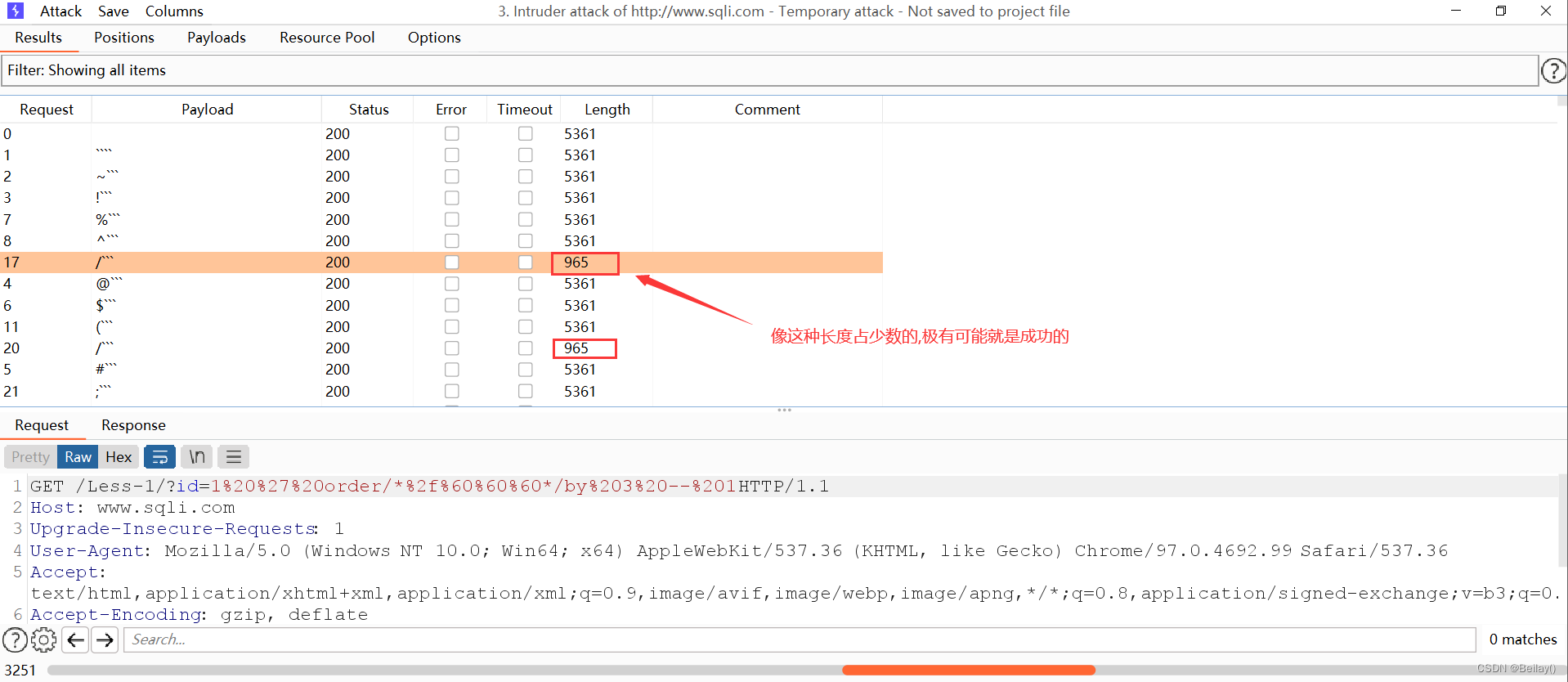Select result row with request number 7

tap(441, 220)
